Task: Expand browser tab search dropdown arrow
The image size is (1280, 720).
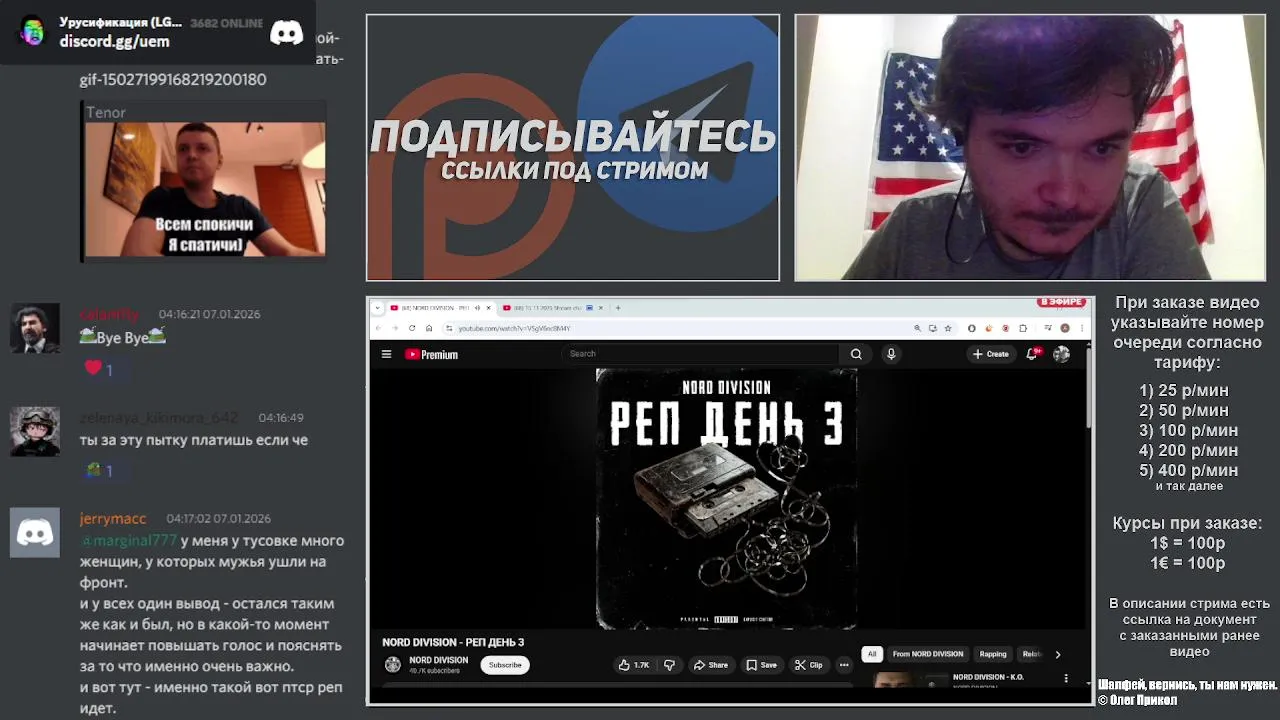Action: (378, 308)
